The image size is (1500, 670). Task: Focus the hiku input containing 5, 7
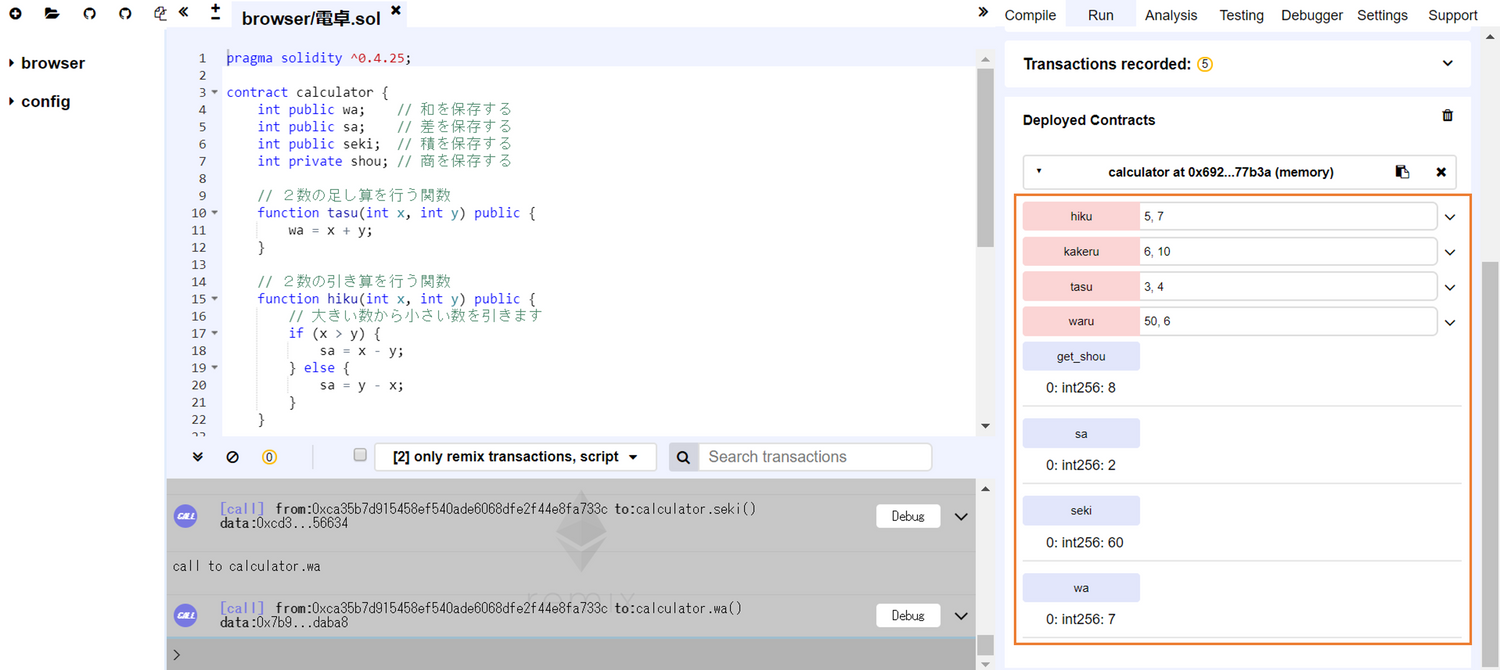pos(1288,217)
